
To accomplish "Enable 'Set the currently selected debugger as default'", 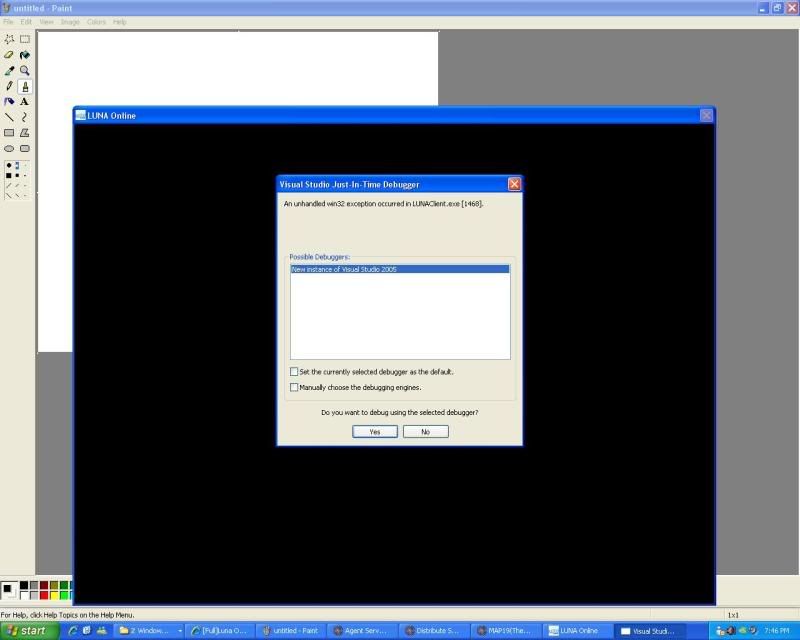I will [294, 372].
